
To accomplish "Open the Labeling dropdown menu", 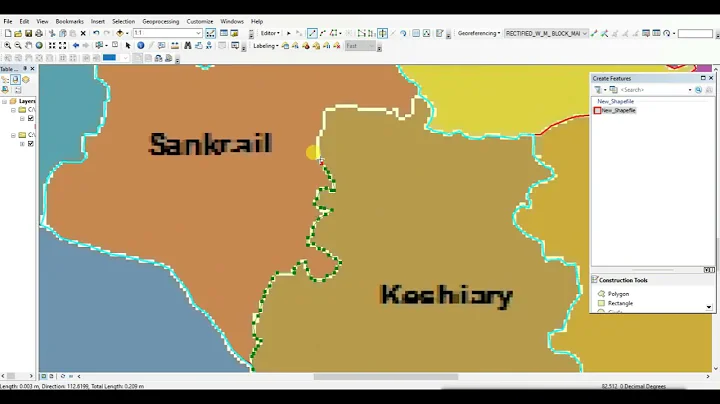I will click(x=265, y=46).
